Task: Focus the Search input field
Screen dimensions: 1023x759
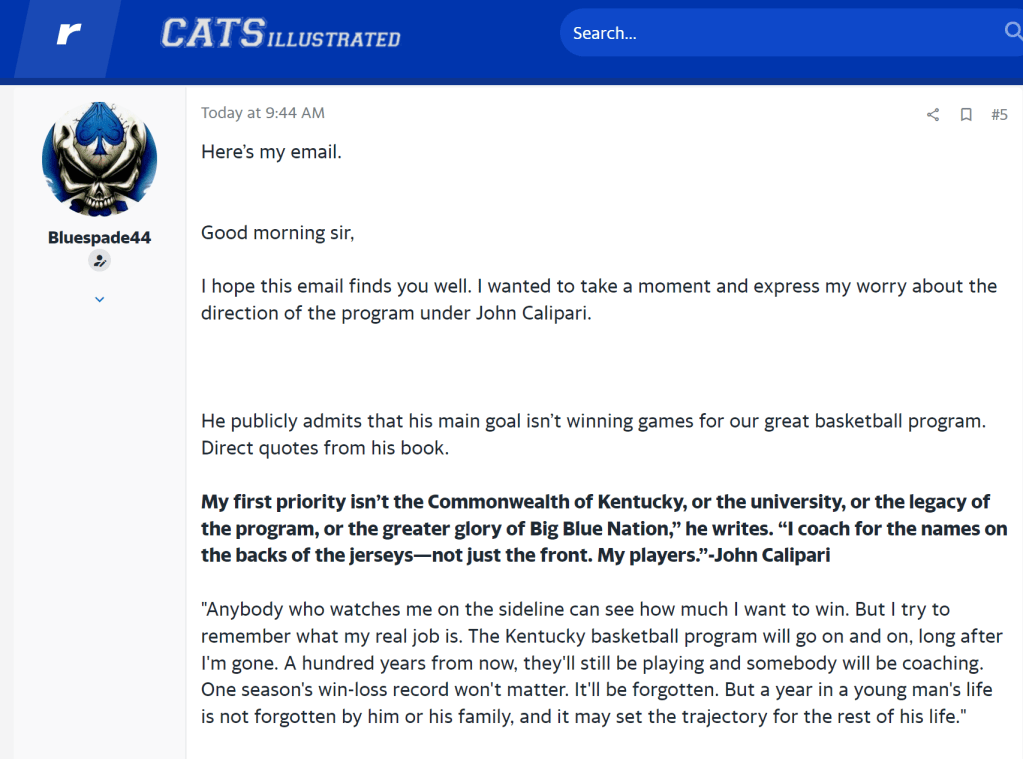Action: point(780,33)
